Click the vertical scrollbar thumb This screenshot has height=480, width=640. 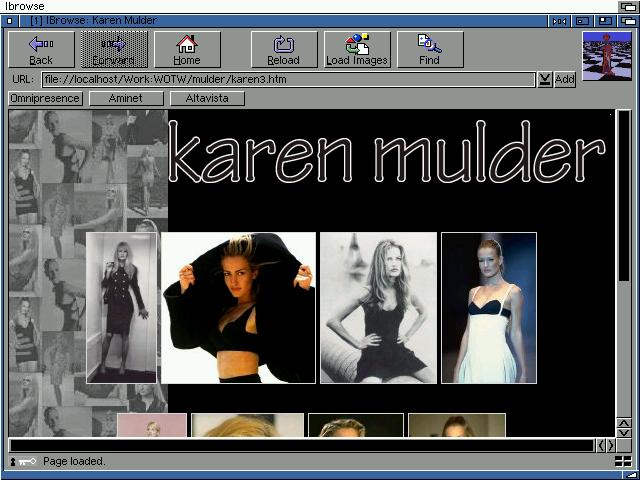(x=624, y=195)
